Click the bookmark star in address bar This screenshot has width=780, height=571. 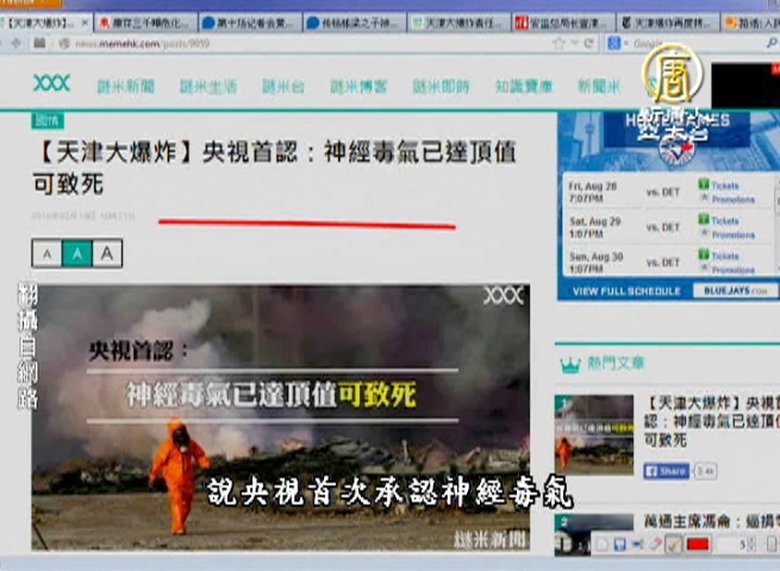(x=559, y=43)
